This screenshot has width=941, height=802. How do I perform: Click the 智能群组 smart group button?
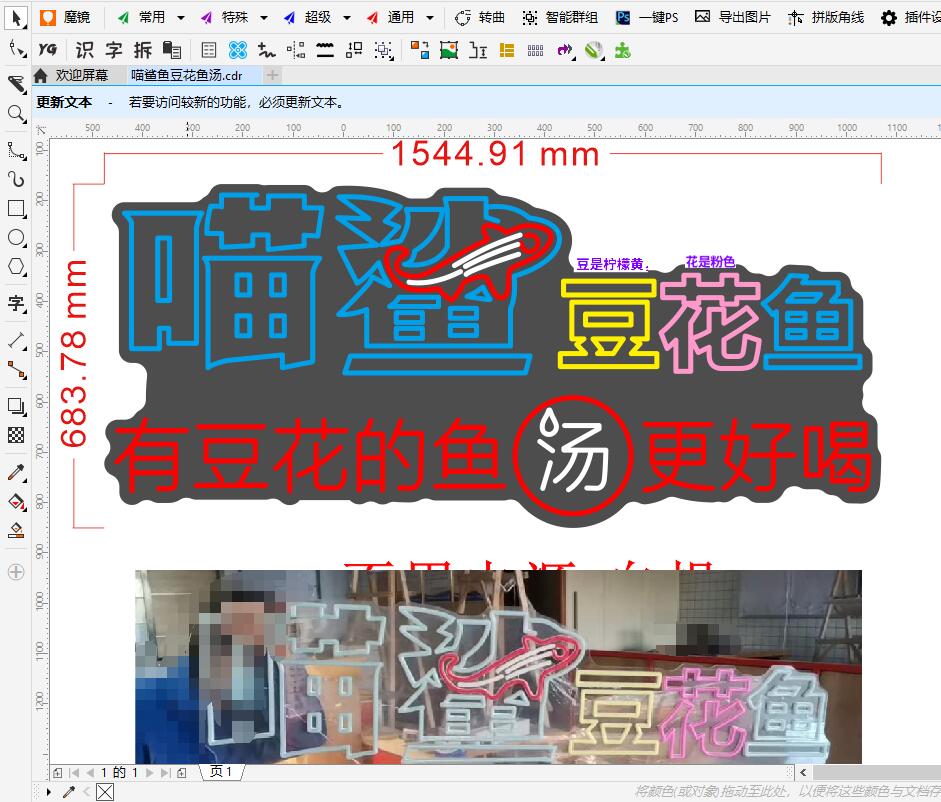coord(560,17)
